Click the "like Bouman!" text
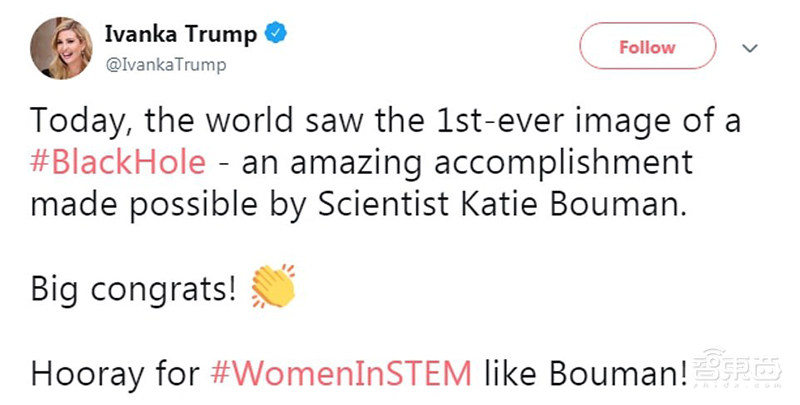The image size is (800, 405). (584, 373)
